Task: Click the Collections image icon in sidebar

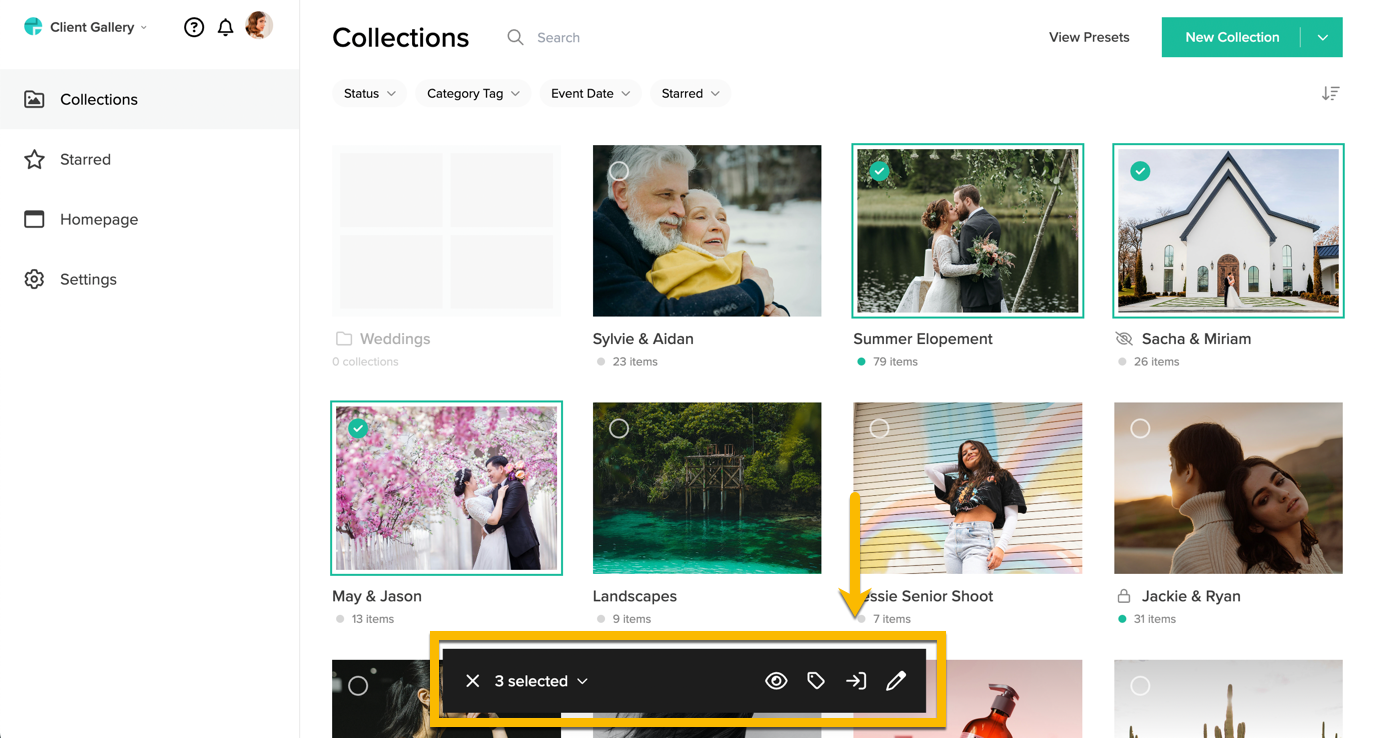Action: [34, 99]
